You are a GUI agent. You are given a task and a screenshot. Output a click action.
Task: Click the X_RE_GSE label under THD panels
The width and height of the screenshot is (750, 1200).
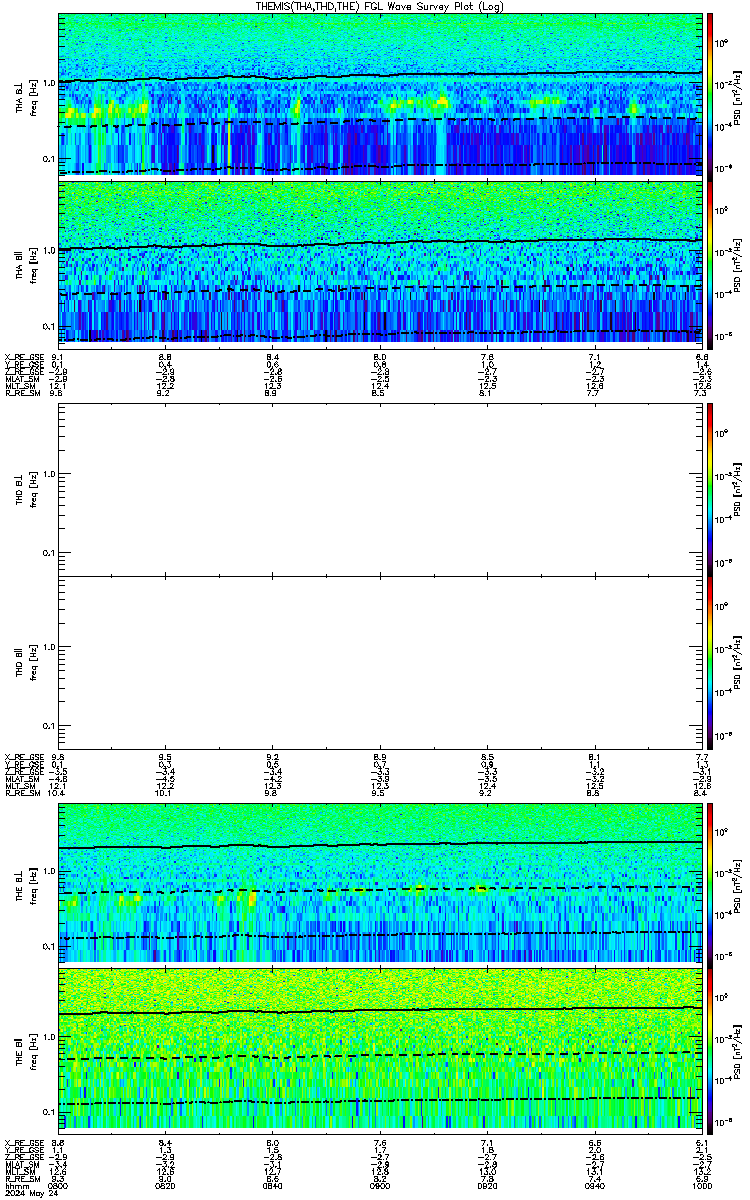tap(24, 758)
